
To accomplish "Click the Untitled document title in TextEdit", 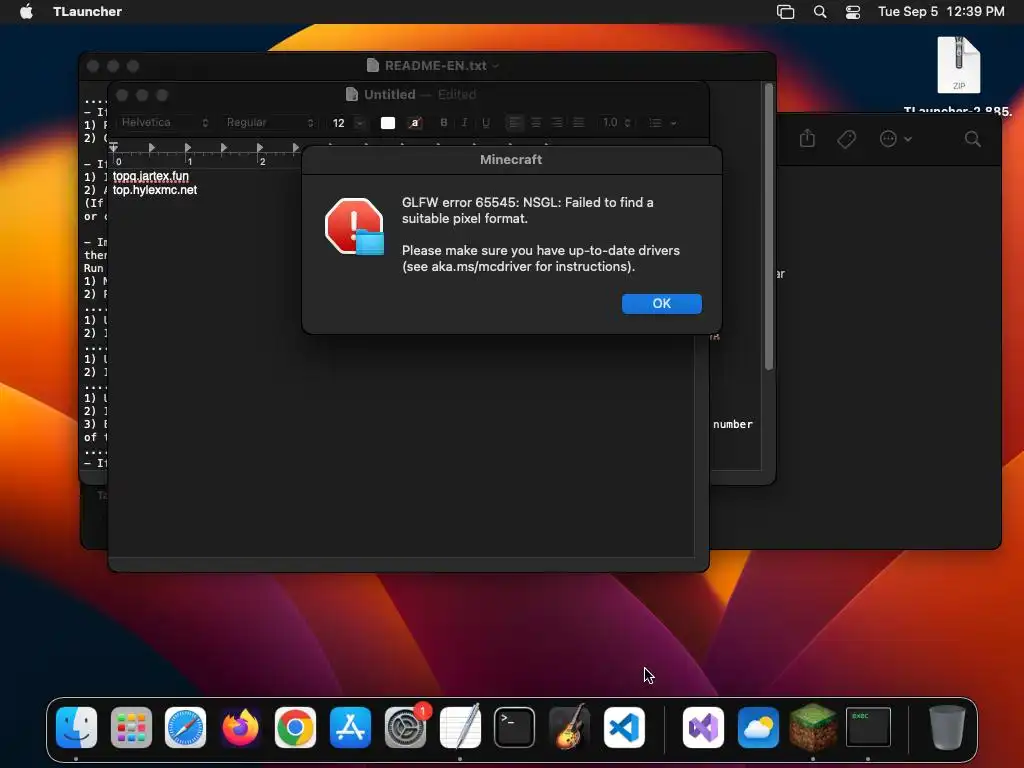I will click(x=390, y=95).
